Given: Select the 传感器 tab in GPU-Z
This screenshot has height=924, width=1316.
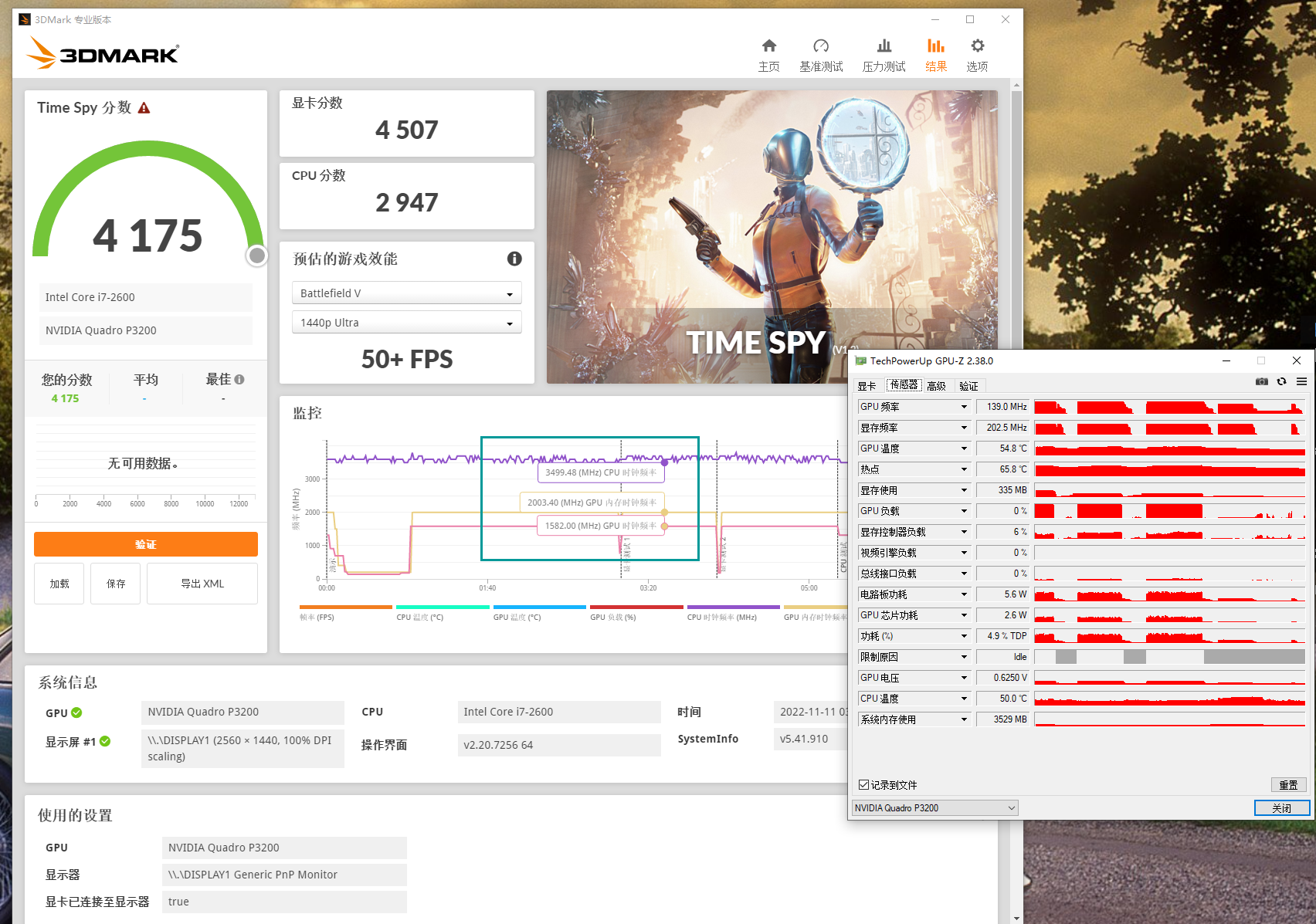Looking at the screenshot, I should 904,385.
